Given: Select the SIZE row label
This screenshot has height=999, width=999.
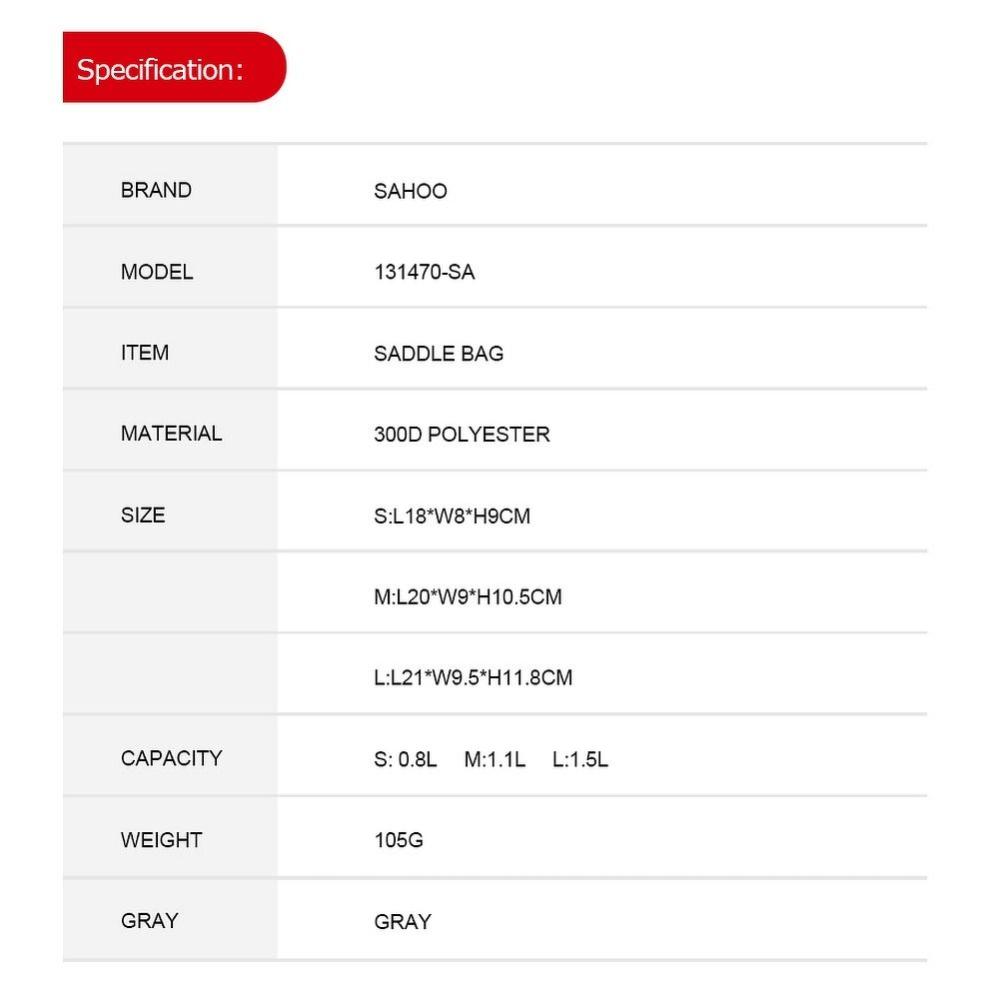Looking at the screenshot, I should pyautogui.click(x=143, y=516).
